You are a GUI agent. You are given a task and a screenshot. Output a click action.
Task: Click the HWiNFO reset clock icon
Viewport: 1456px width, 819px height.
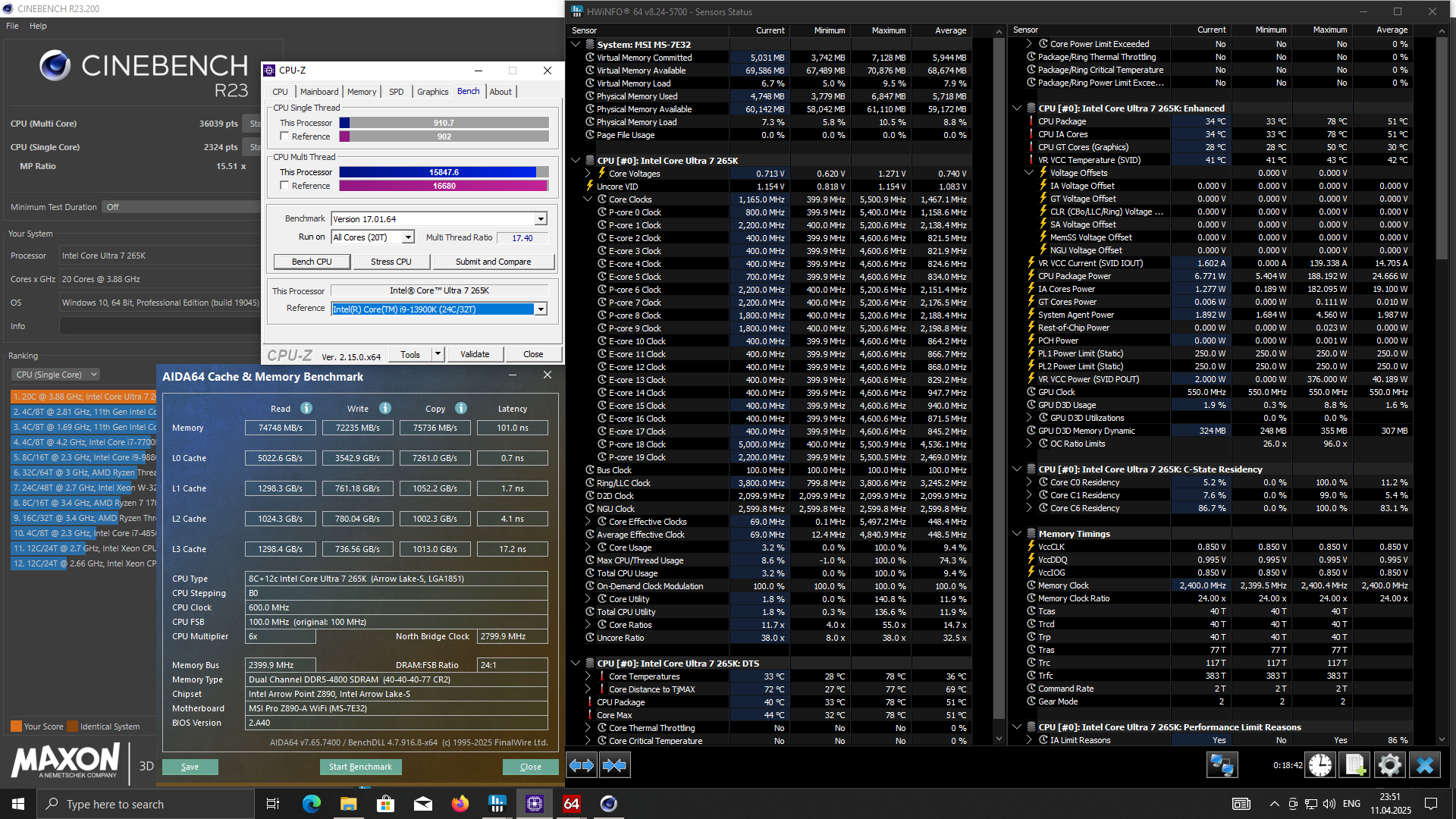(1320, 765)
